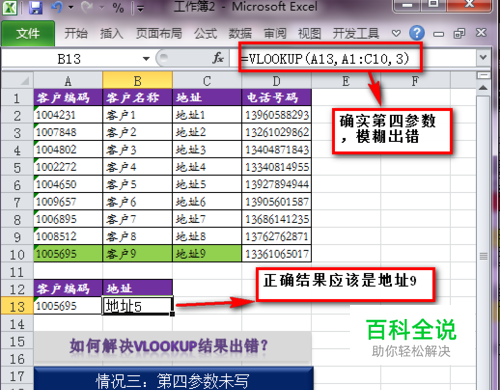
Task: Switch to the 插入 ribbon tab
Action: coord(112,33)
